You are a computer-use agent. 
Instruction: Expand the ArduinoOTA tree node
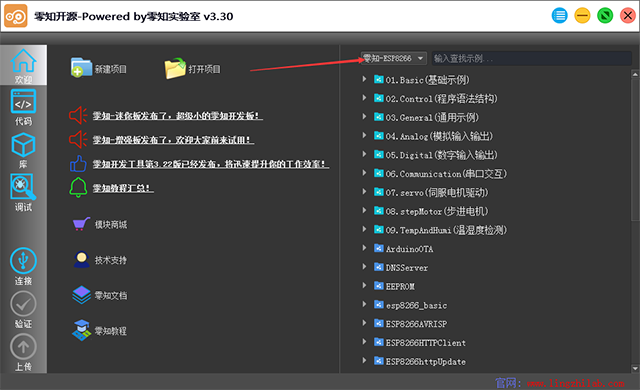point(364,248)
